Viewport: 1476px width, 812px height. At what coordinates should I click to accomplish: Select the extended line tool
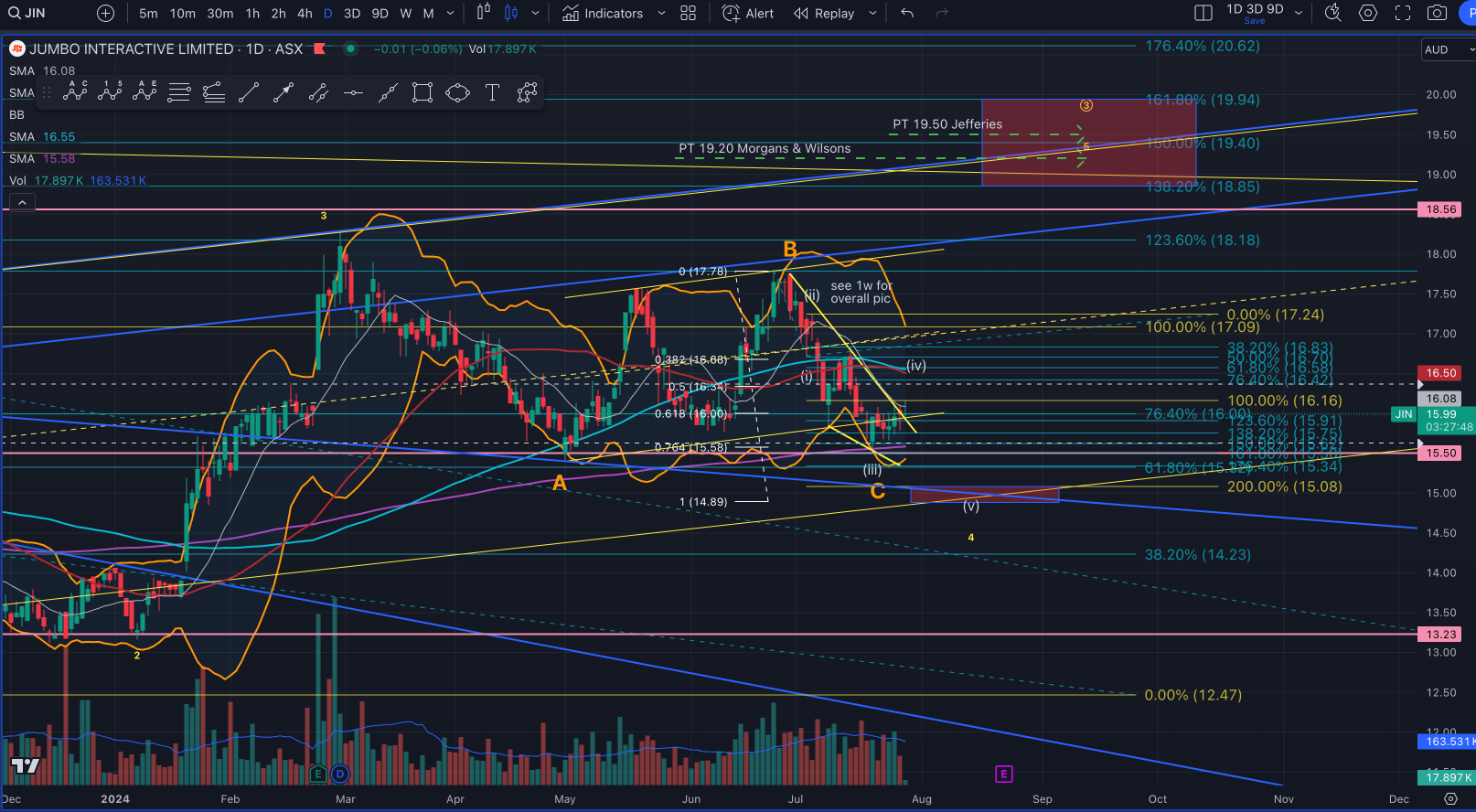(x=388, y=91)
